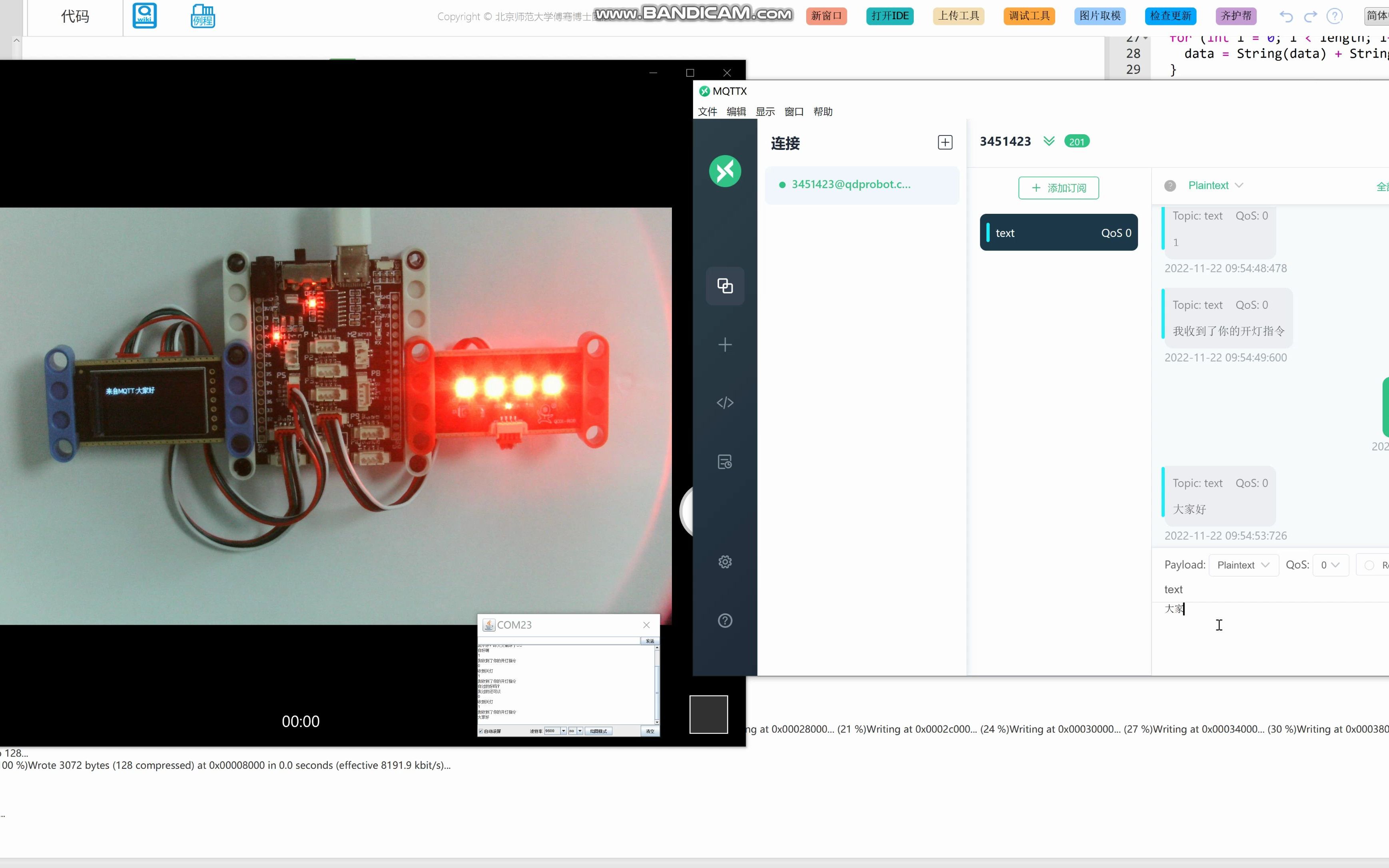The width and height of the screenshot is (1389, 868).
Task: Open the QoS level dropdown
Action: [1329, 565]
